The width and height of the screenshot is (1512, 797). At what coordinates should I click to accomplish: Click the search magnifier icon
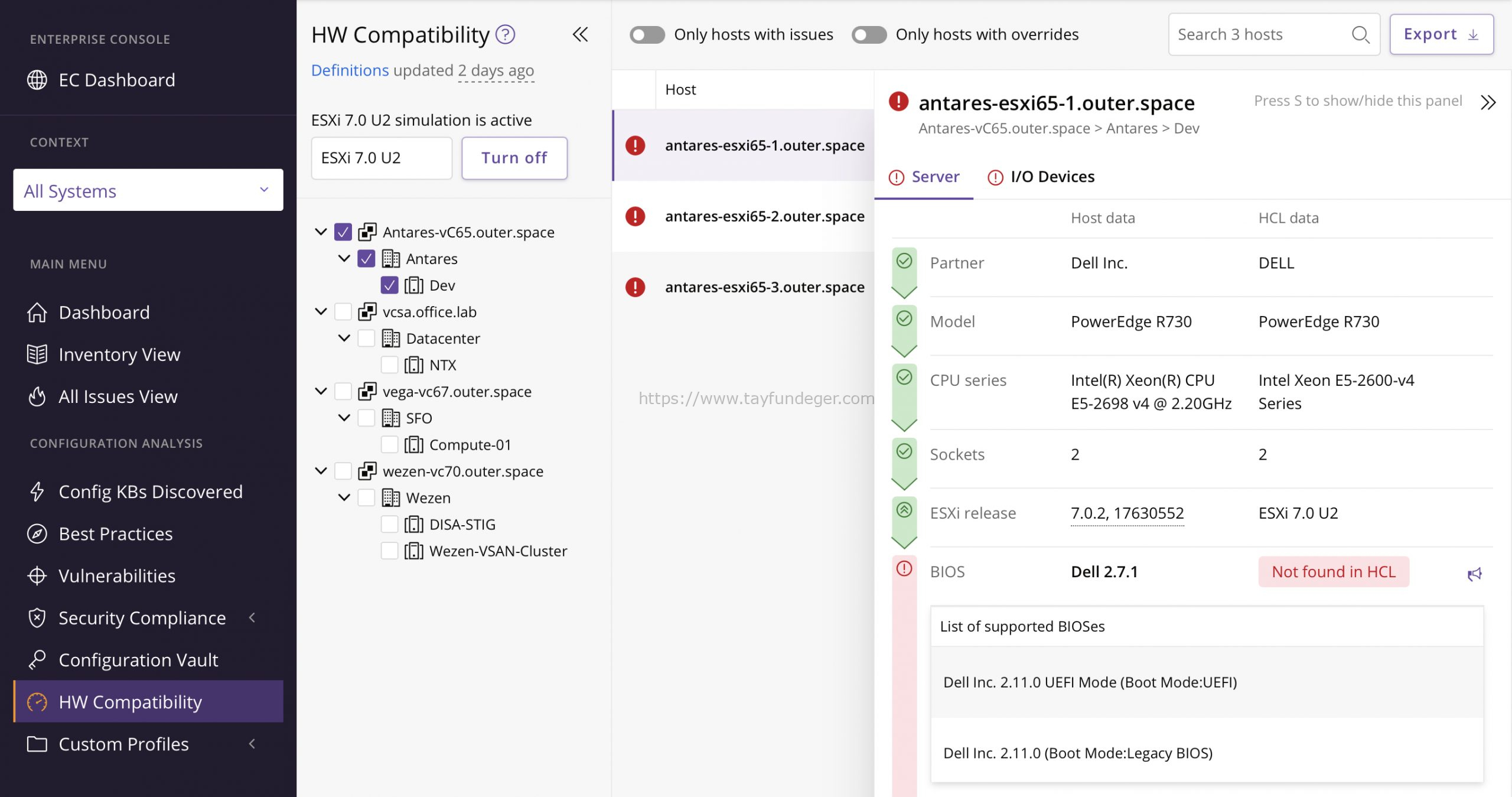(1360, 34)
